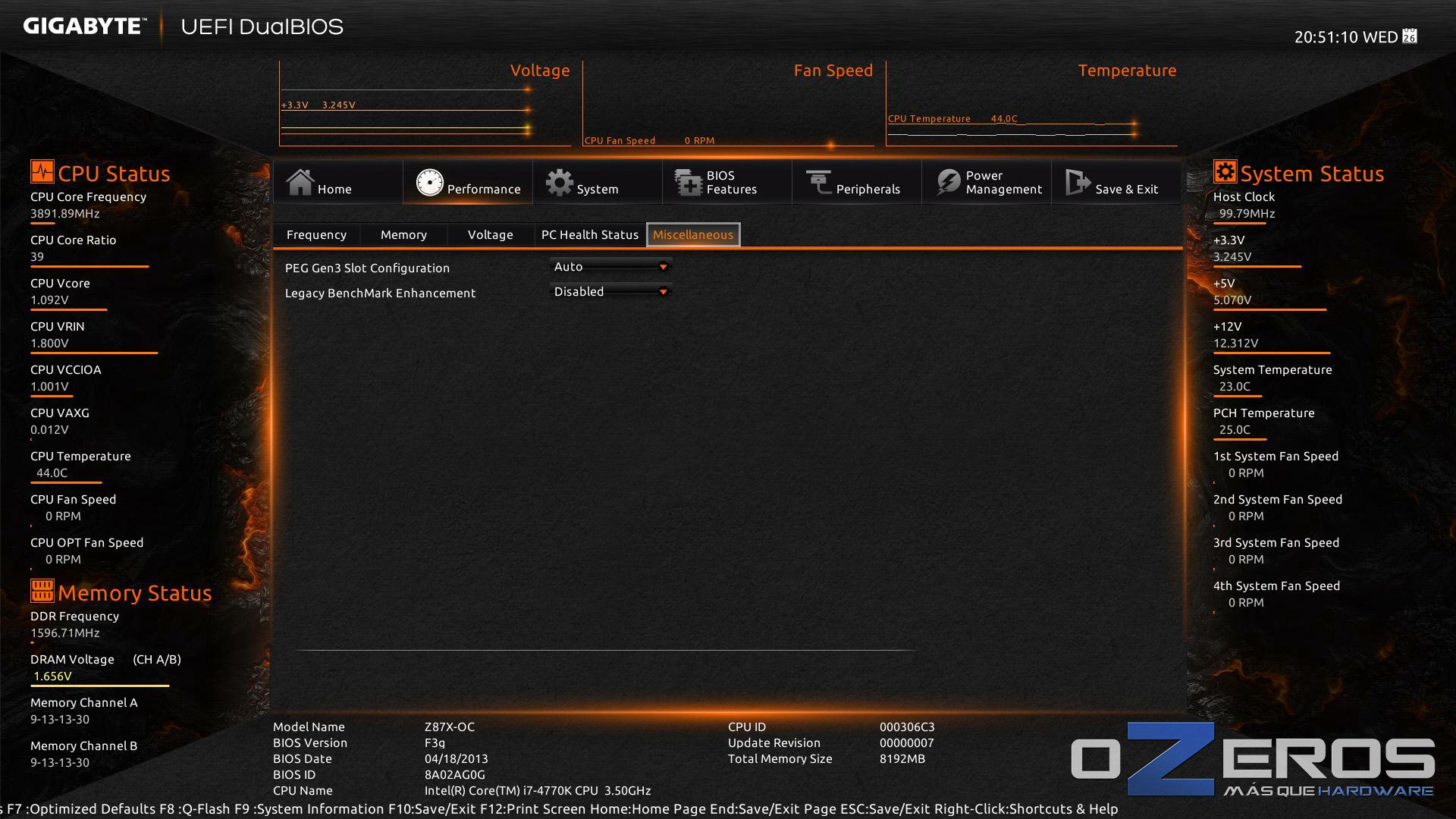Click the Model Name value Z87X-OC
The height and width of the screenshot is (819, 1456).
[x=450, y=727]
